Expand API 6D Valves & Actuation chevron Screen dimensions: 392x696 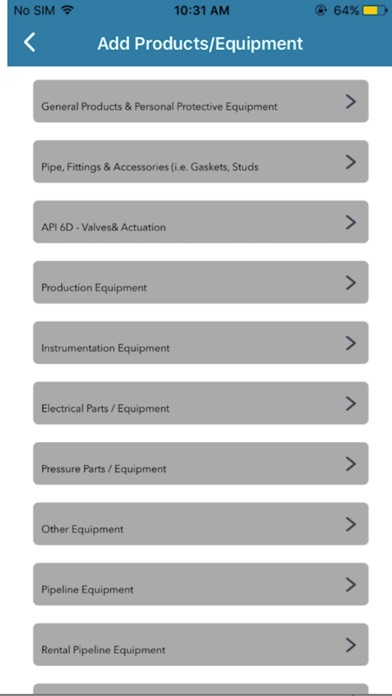(x=351, y=222)
